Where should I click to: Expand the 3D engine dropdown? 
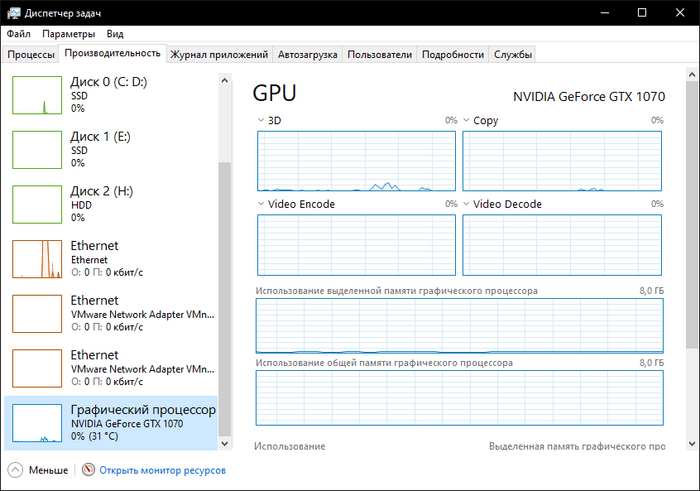(x=262, y=120)
